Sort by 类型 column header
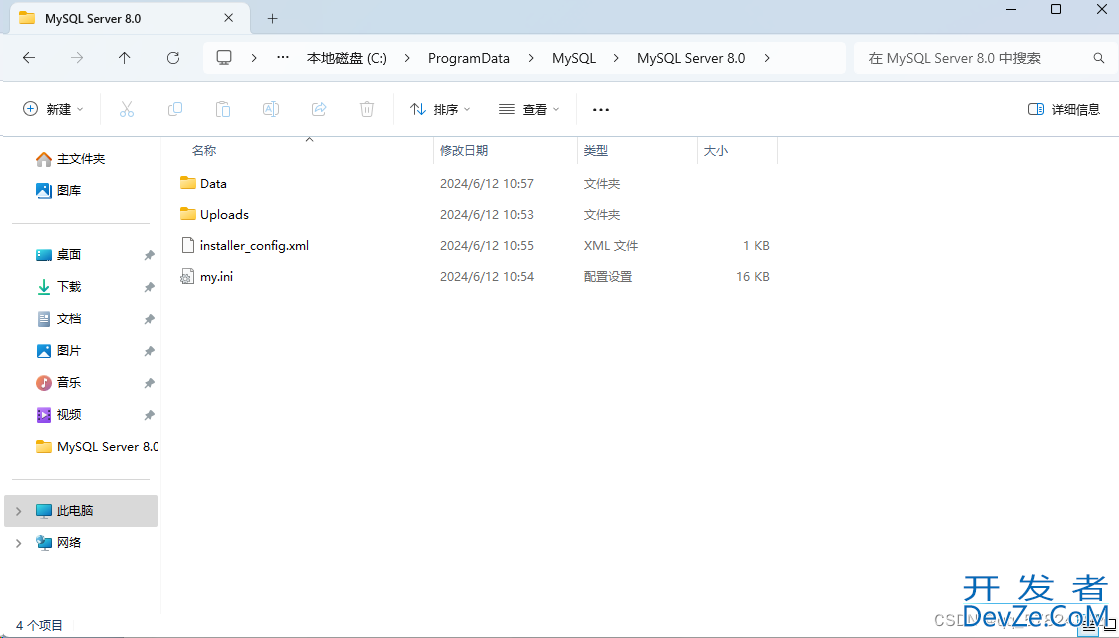1119x638 pixels. click(596, 151)
